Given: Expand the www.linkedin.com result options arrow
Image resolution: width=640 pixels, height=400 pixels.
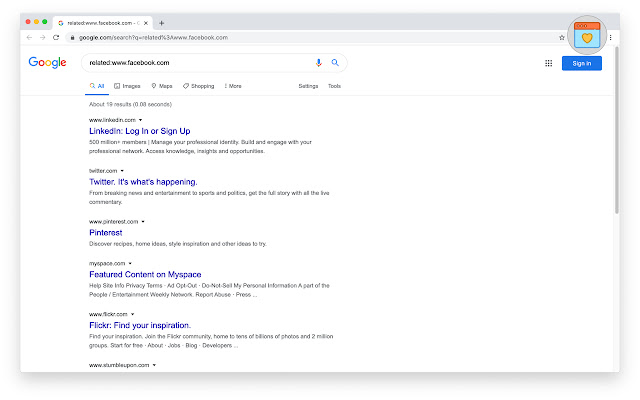Looking at the screenshot, I should 141,120.
